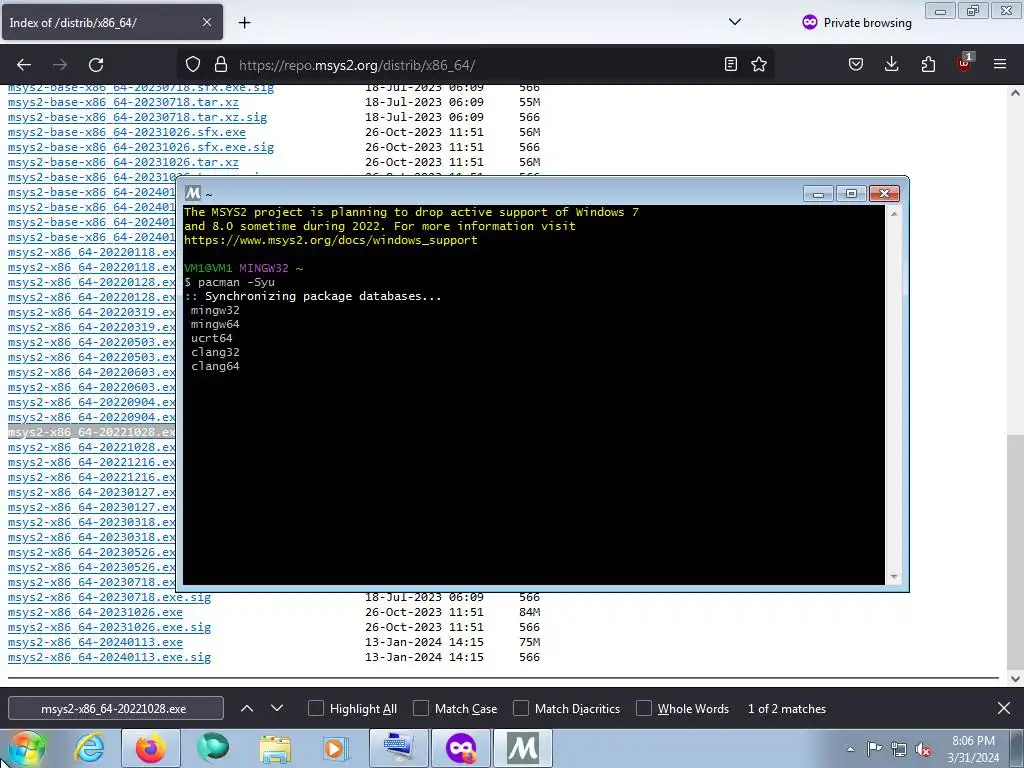Viewport: 1024px width, 768px height.
Task: Open msys2-x86_64-20240113.exe.sig link
Action: pyautogui.click(x=109, y=657)
